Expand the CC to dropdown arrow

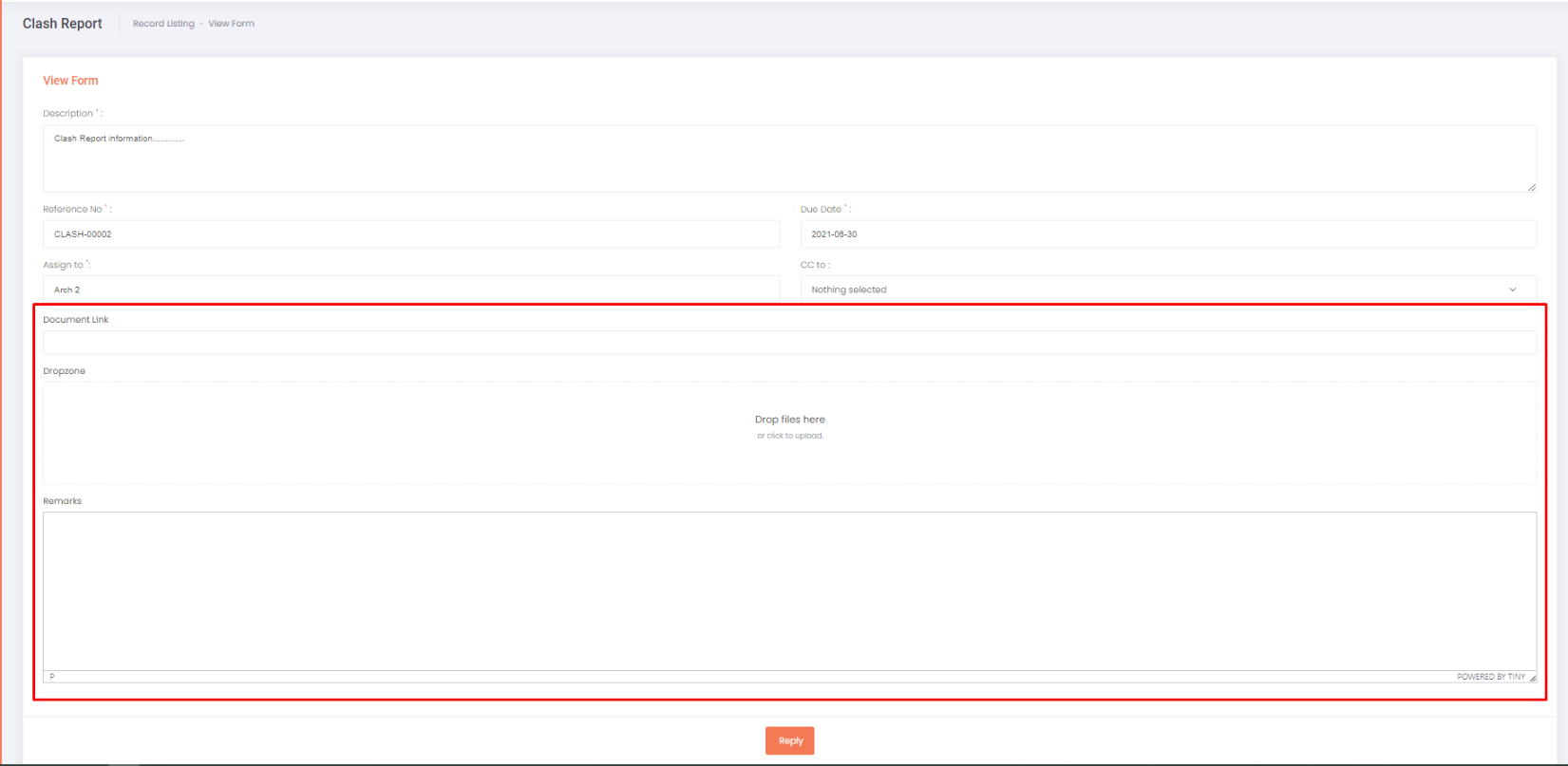(1512, 290)
